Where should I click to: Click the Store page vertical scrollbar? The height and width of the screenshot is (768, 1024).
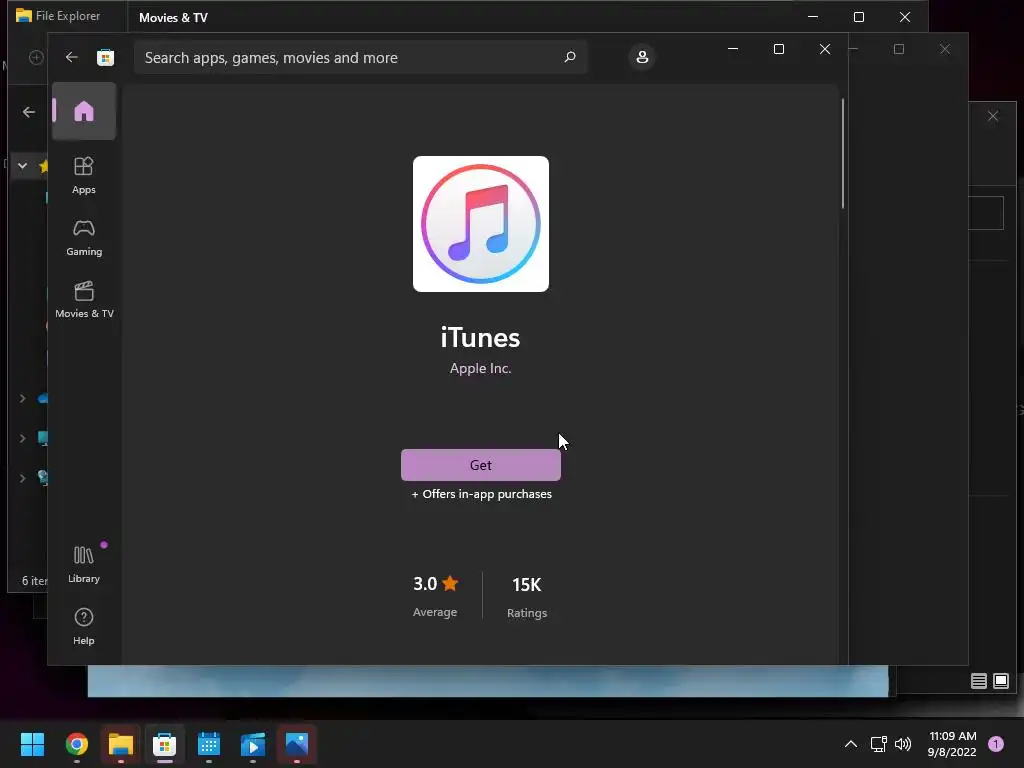click(x=842, y=154)
